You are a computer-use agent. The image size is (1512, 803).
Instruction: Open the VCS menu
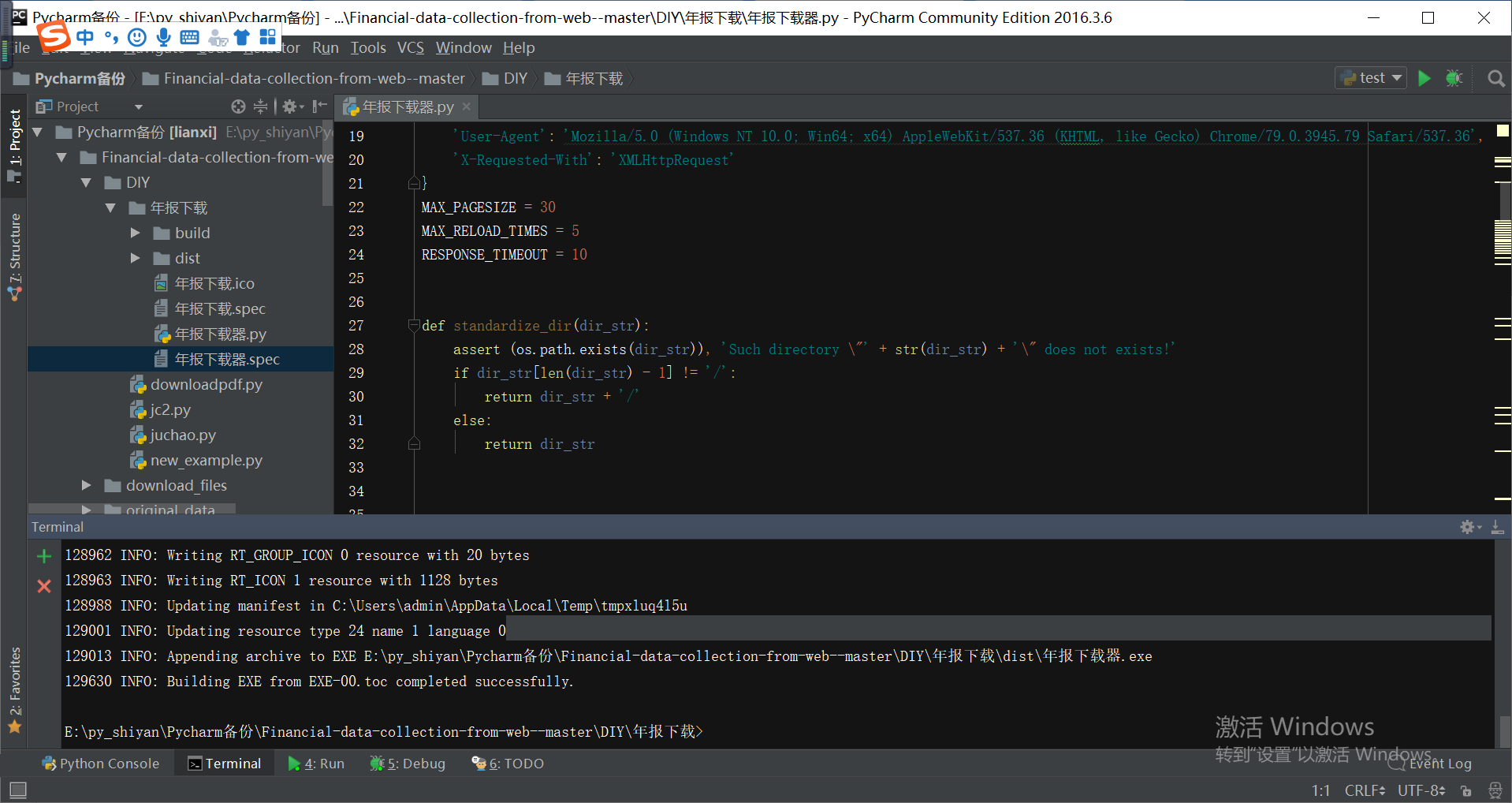[411, 47]
